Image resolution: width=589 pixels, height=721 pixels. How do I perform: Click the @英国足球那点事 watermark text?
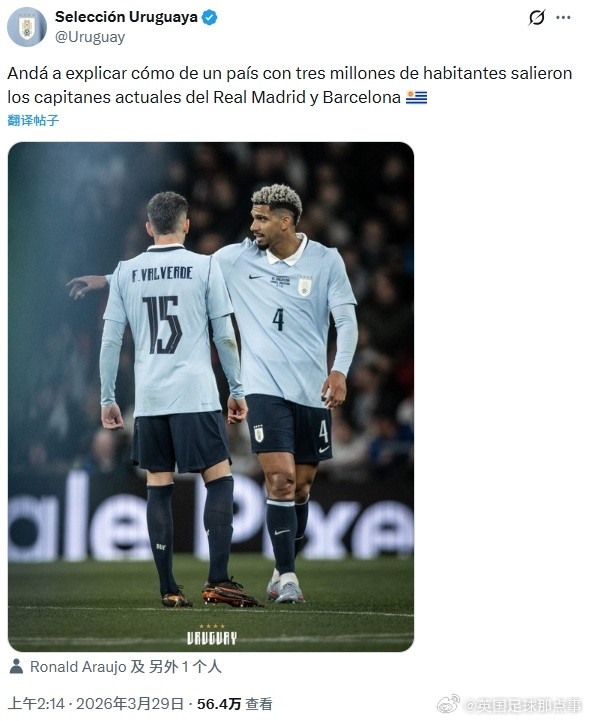click(523, 705)
